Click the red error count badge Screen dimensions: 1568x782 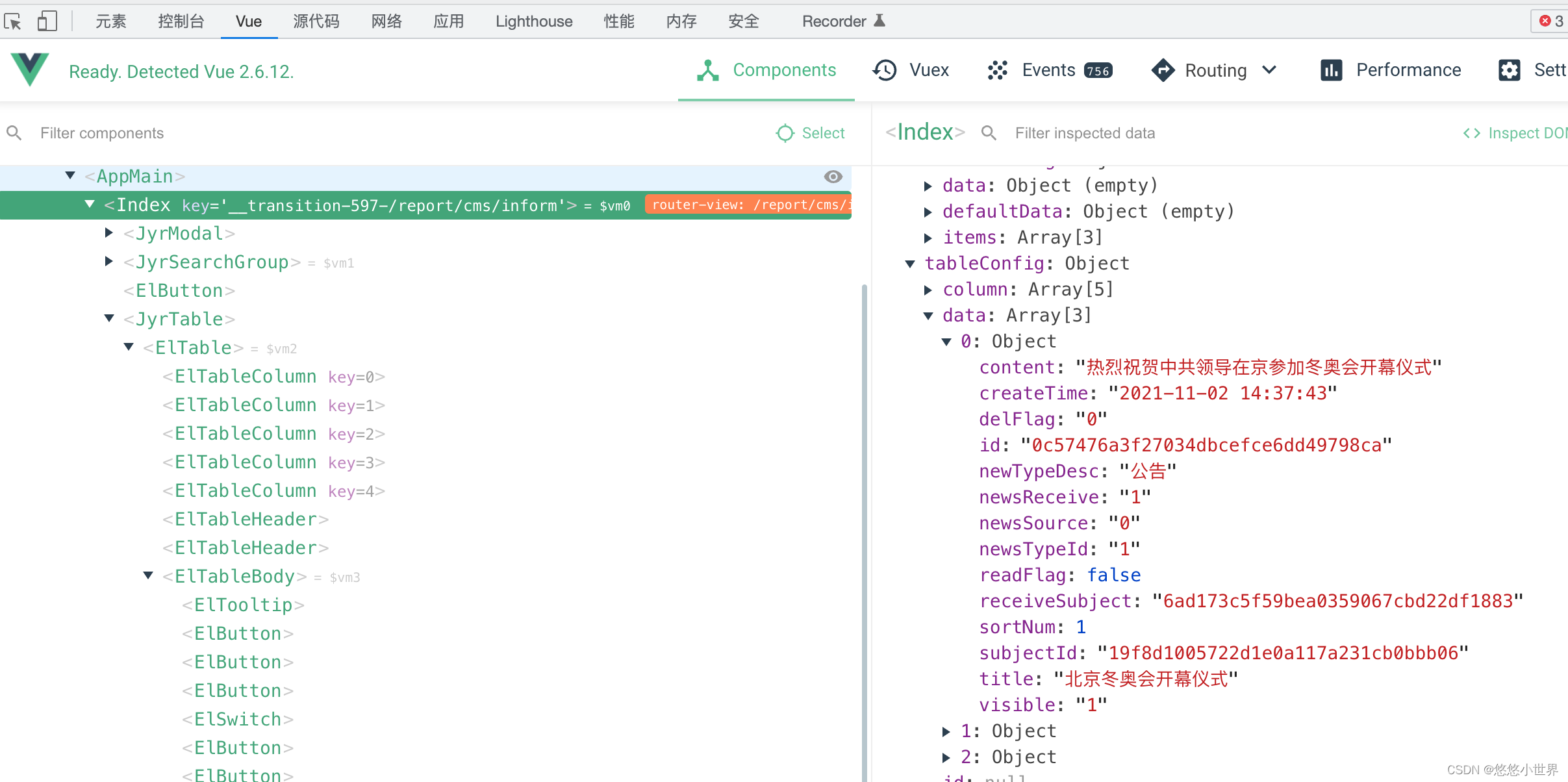[1551, 21]
